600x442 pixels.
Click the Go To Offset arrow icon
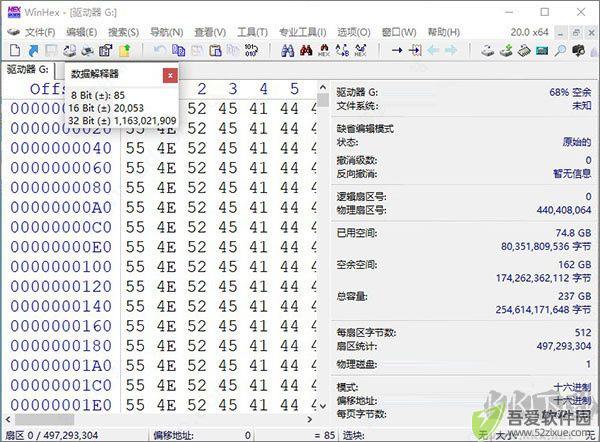click(x=397, y=50)
